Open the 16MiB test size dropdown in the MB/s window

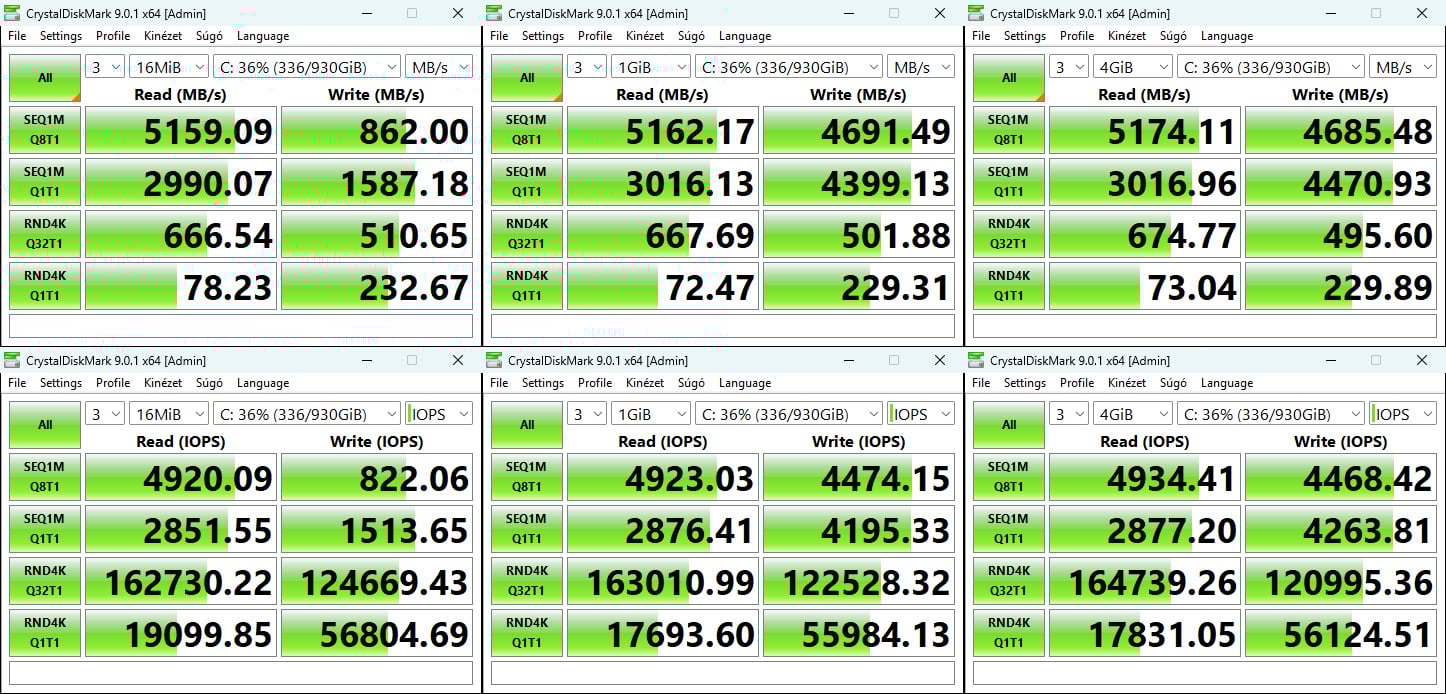coord(168,67)
